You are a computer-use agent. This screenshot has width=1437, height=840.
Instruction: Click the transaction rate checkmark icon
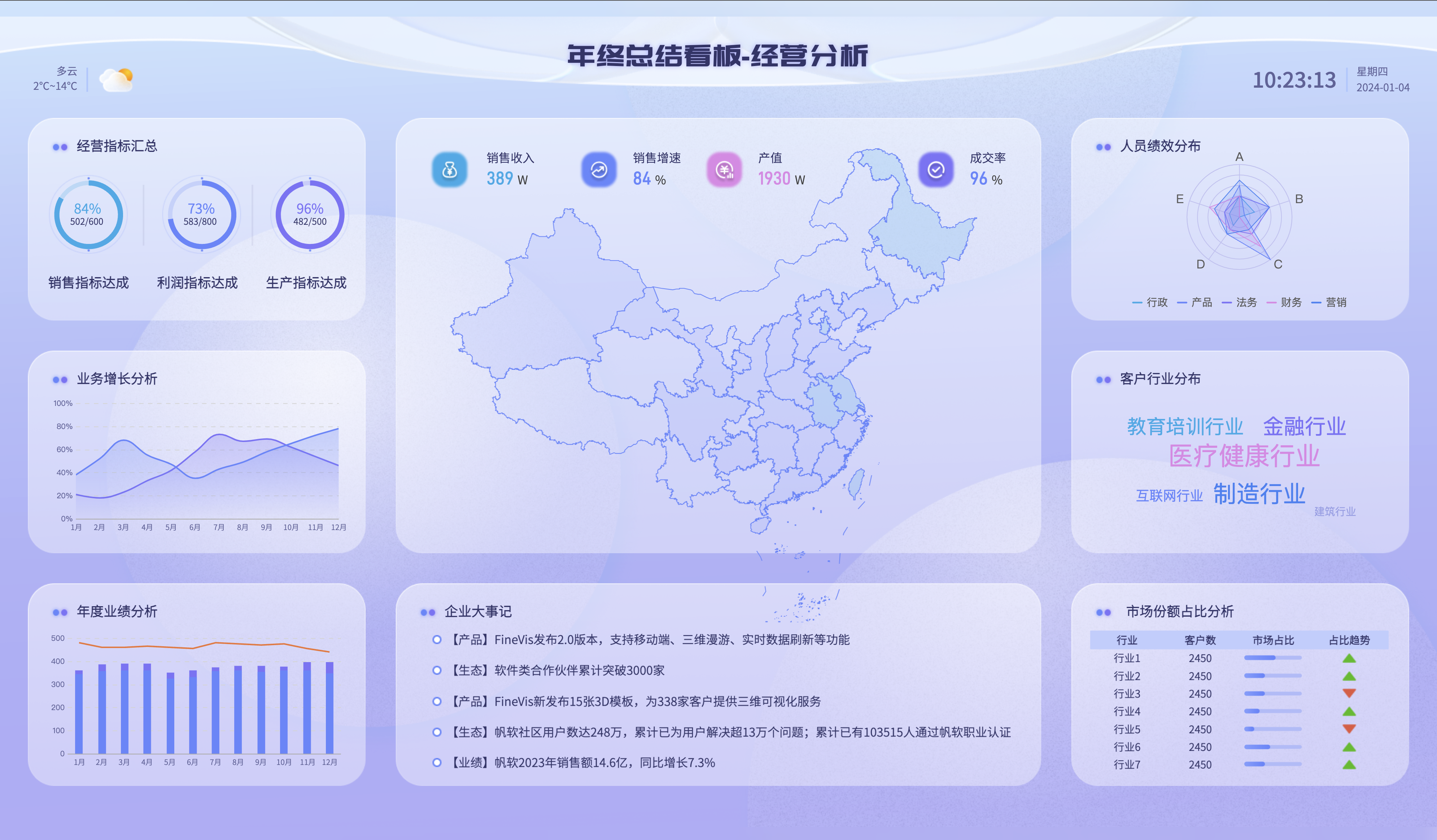coord(936,169)
